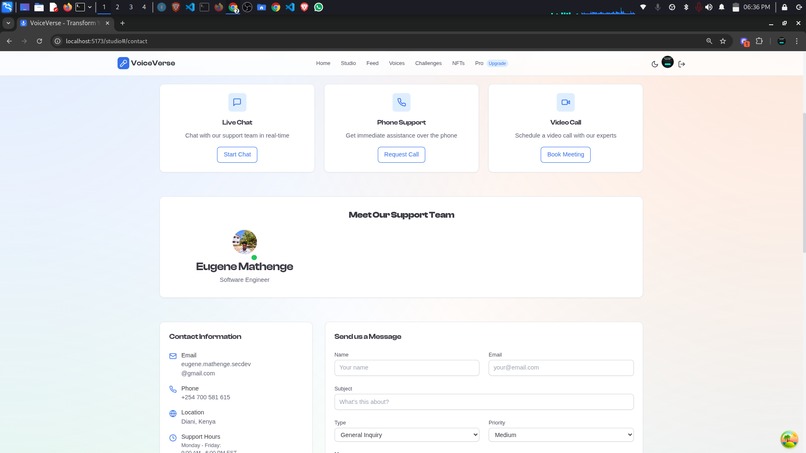Switch to workspace 4
806x453 pixels.
coord(144,7)
